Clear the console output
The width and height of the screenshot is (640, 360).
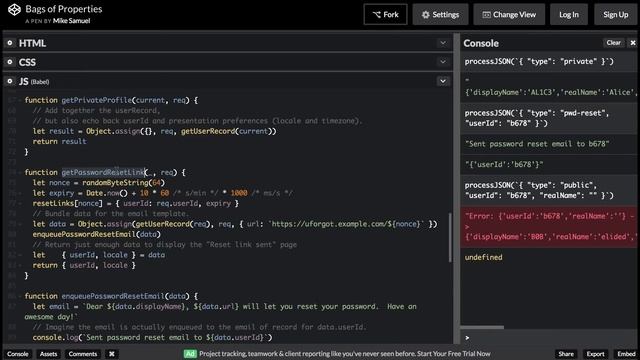613,42
